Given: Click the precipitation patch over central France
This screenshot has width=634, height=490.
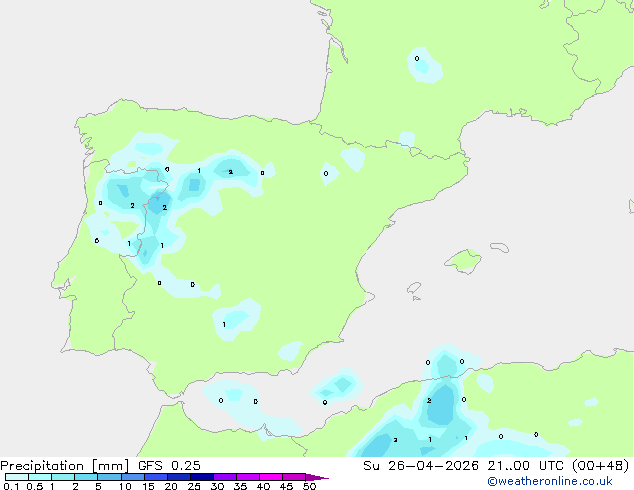Looking at the screenshot, I should coord(424,65).
